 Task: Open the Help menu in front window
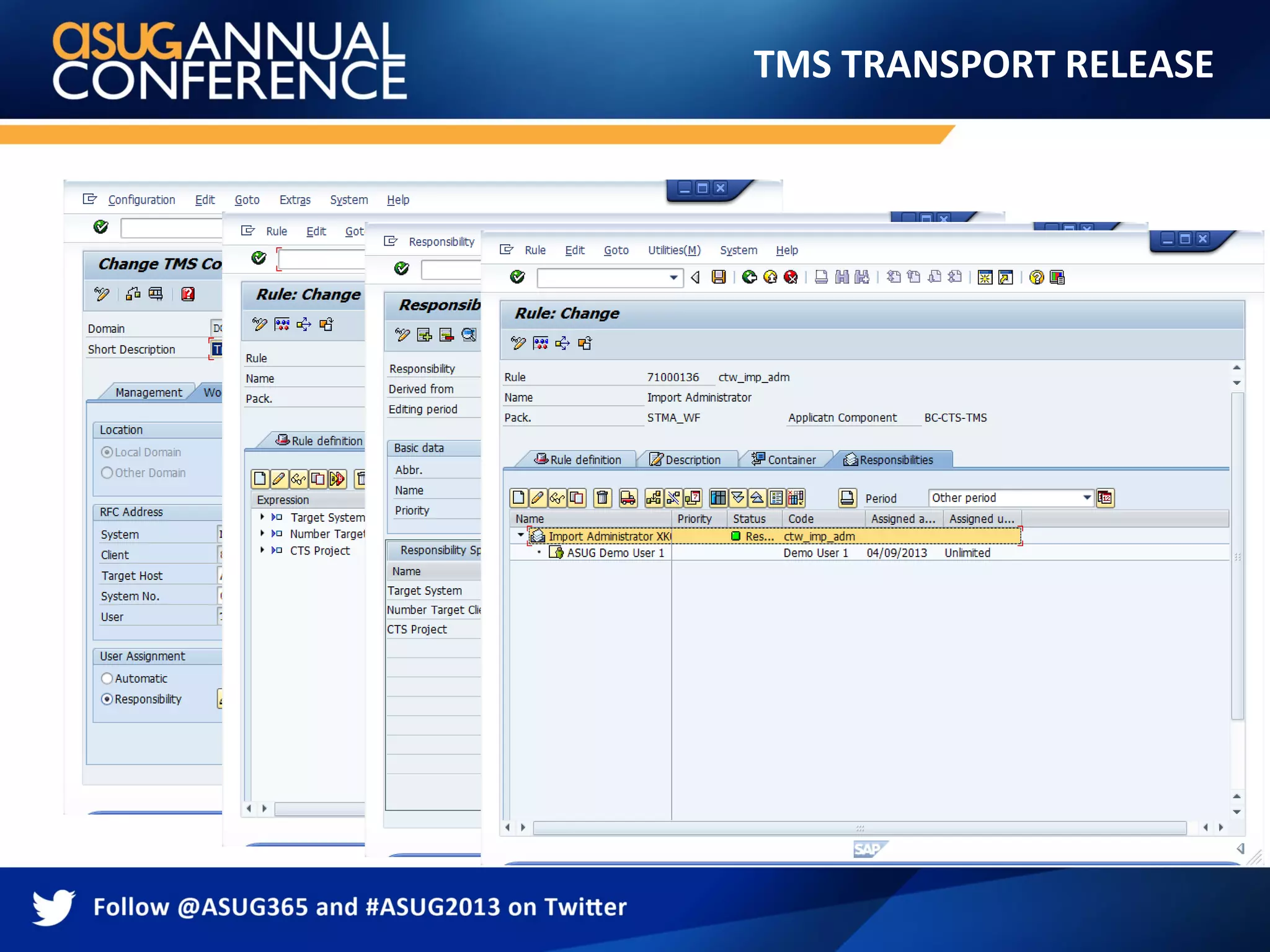(787, 250)
